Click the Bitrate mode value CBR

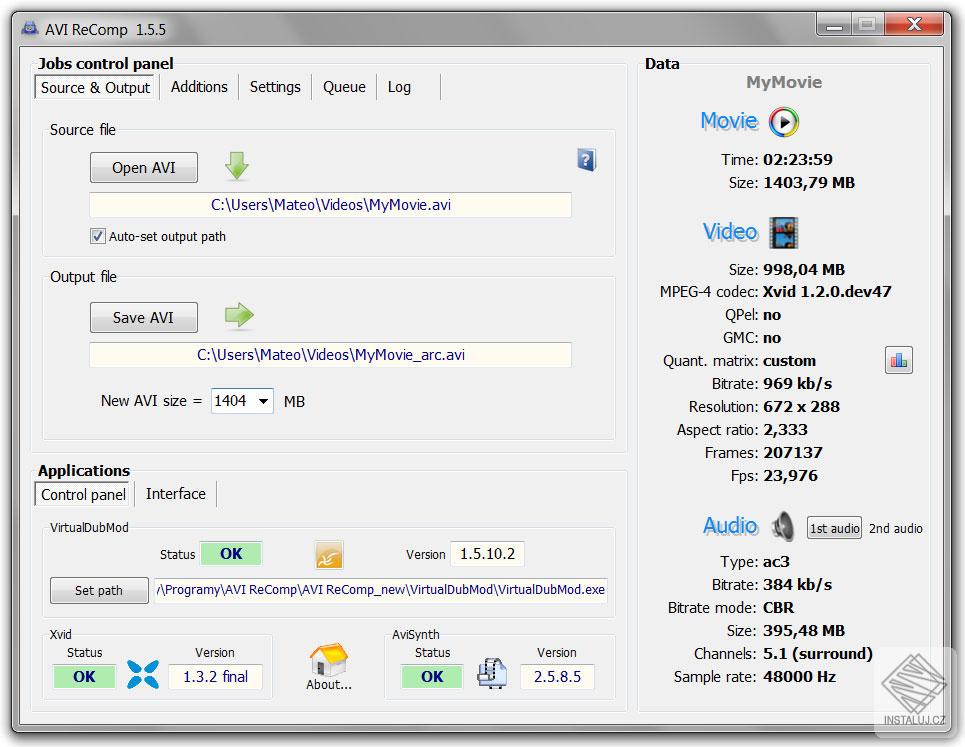(779, 608)
